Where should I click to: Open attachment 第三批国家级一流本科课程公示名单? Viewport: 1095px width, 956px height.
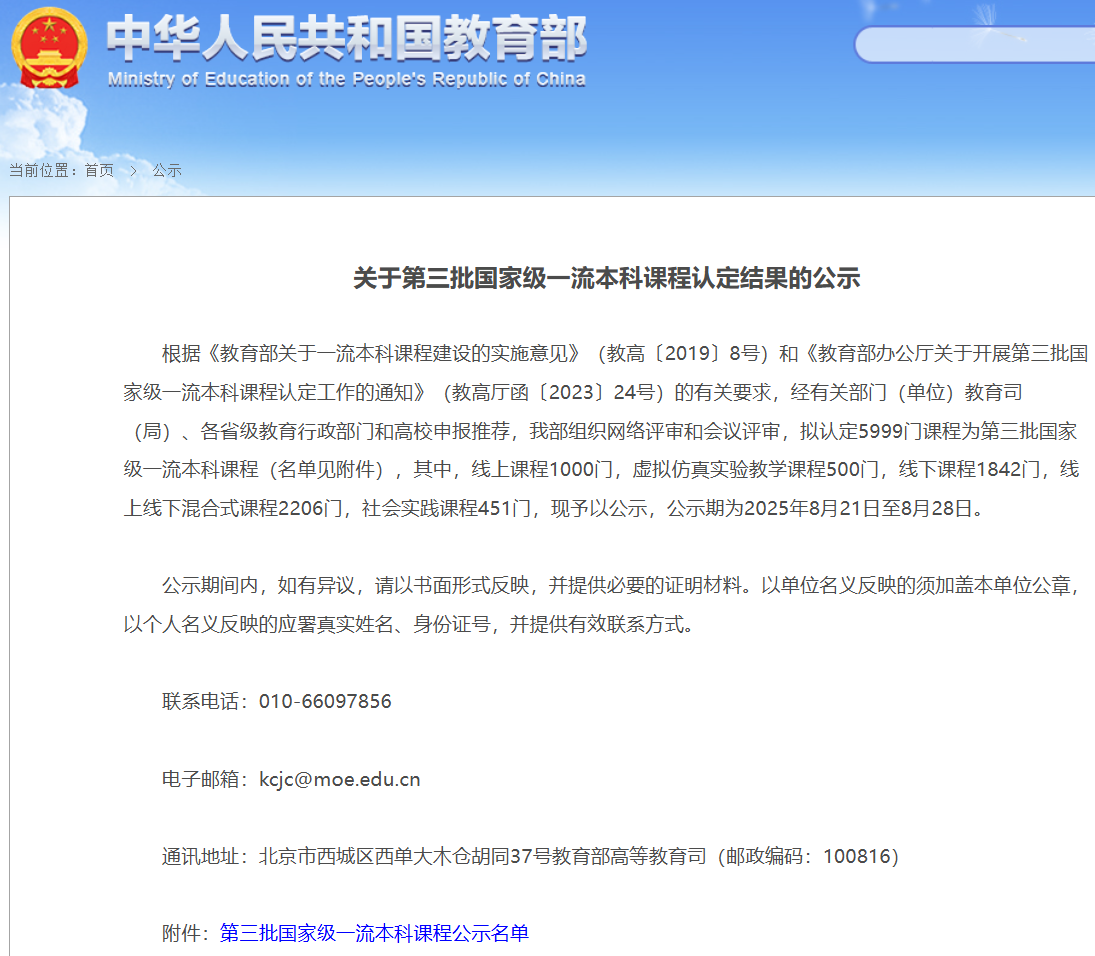point(374,933)
